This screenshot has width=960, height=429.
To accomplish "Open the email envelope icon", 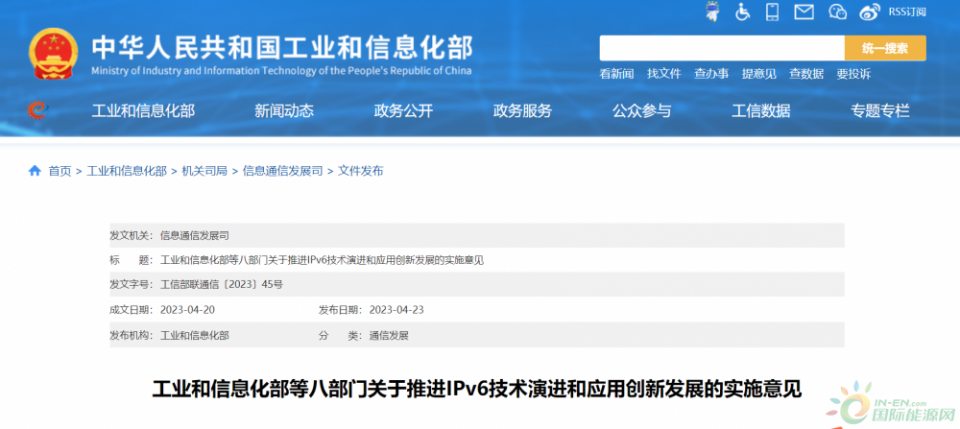I will [x=804, y=12].
